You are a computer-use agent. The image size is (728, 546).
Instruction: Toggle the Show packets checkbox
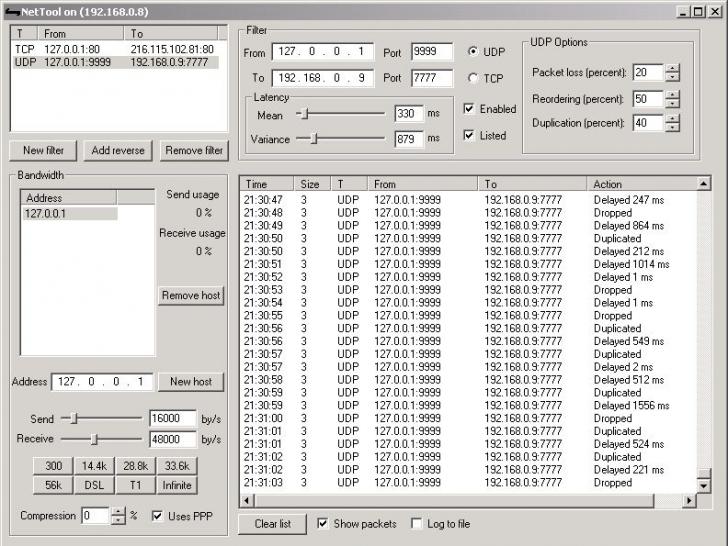click(x=322, y=524)
